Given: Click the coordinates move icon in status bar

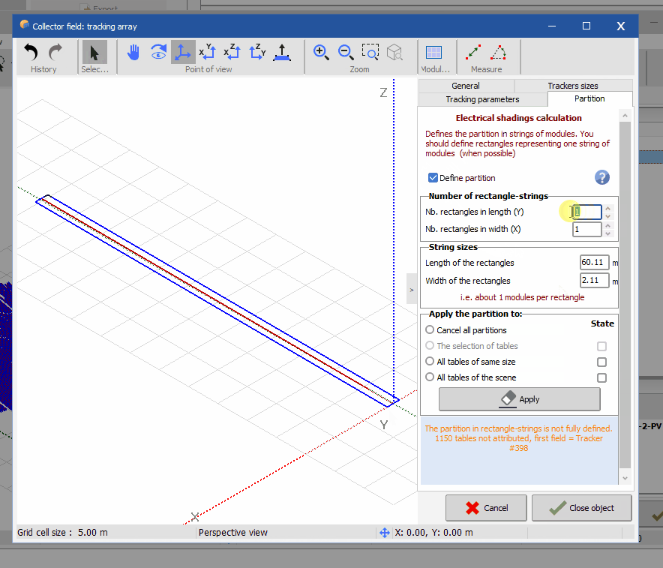Looking at the screenshot, I should coord(384,532).
